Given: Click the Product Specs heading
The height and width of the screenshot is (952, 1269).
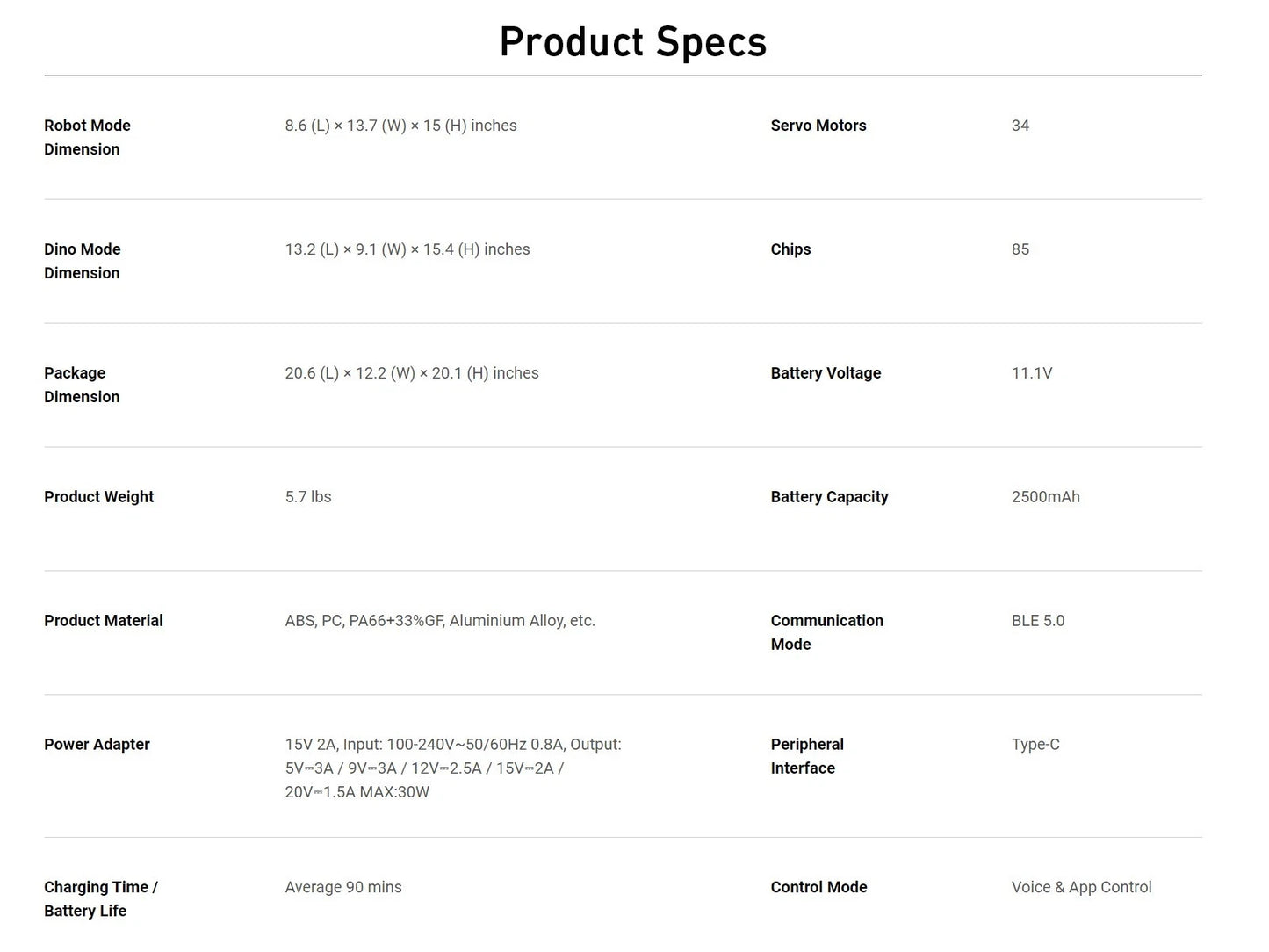Looking at the screenshot, I should coord(633,41).
